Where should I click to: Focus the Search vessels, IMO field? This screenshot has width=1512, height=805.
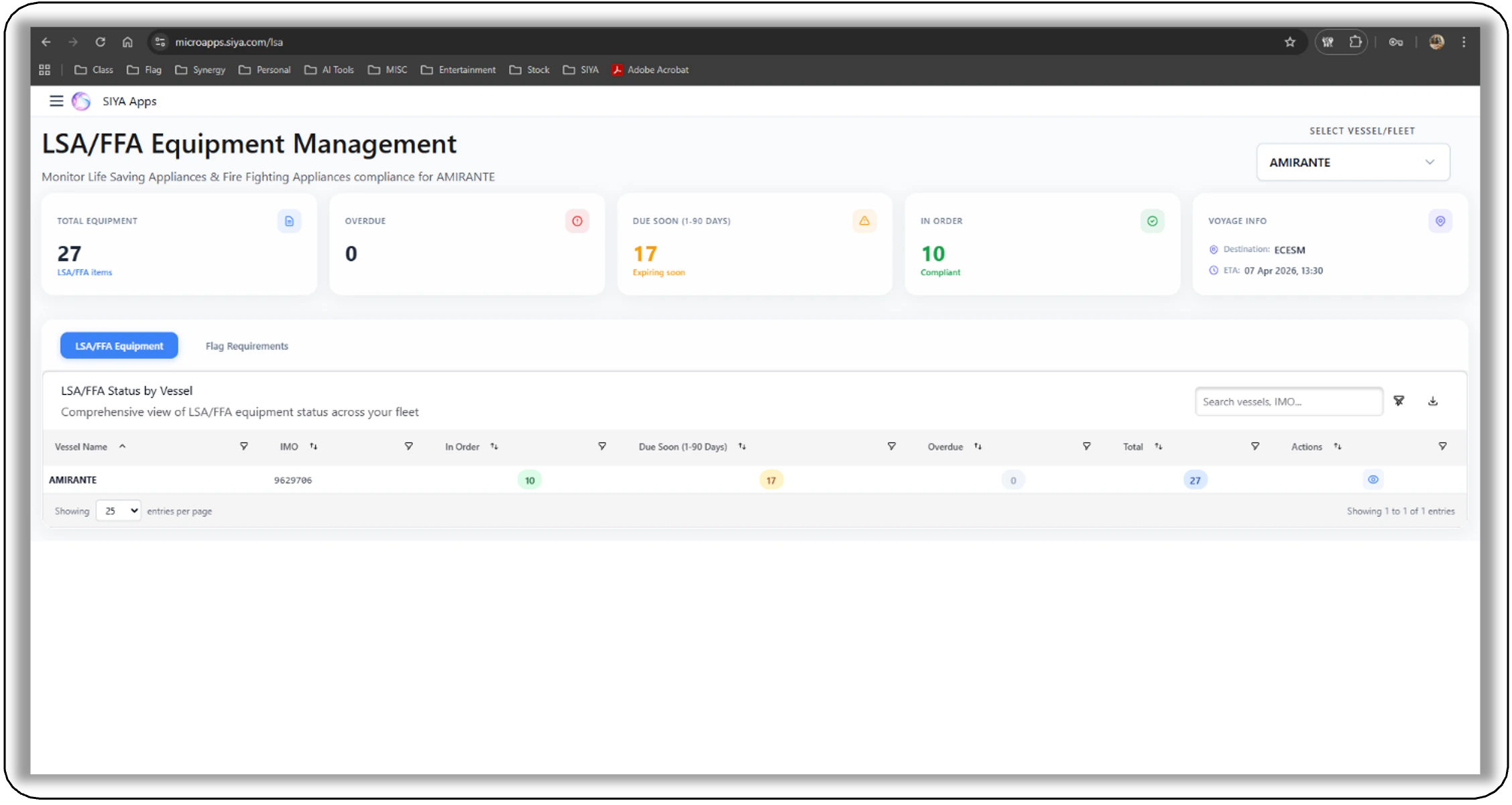point(1289,402)
